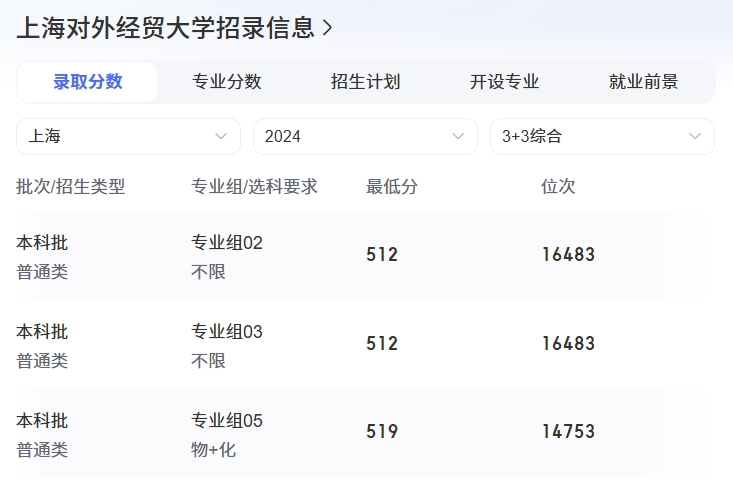Click the chevron in the 2024 dropdown
This screenshot has width=733, height=494.
click(458, 136)
